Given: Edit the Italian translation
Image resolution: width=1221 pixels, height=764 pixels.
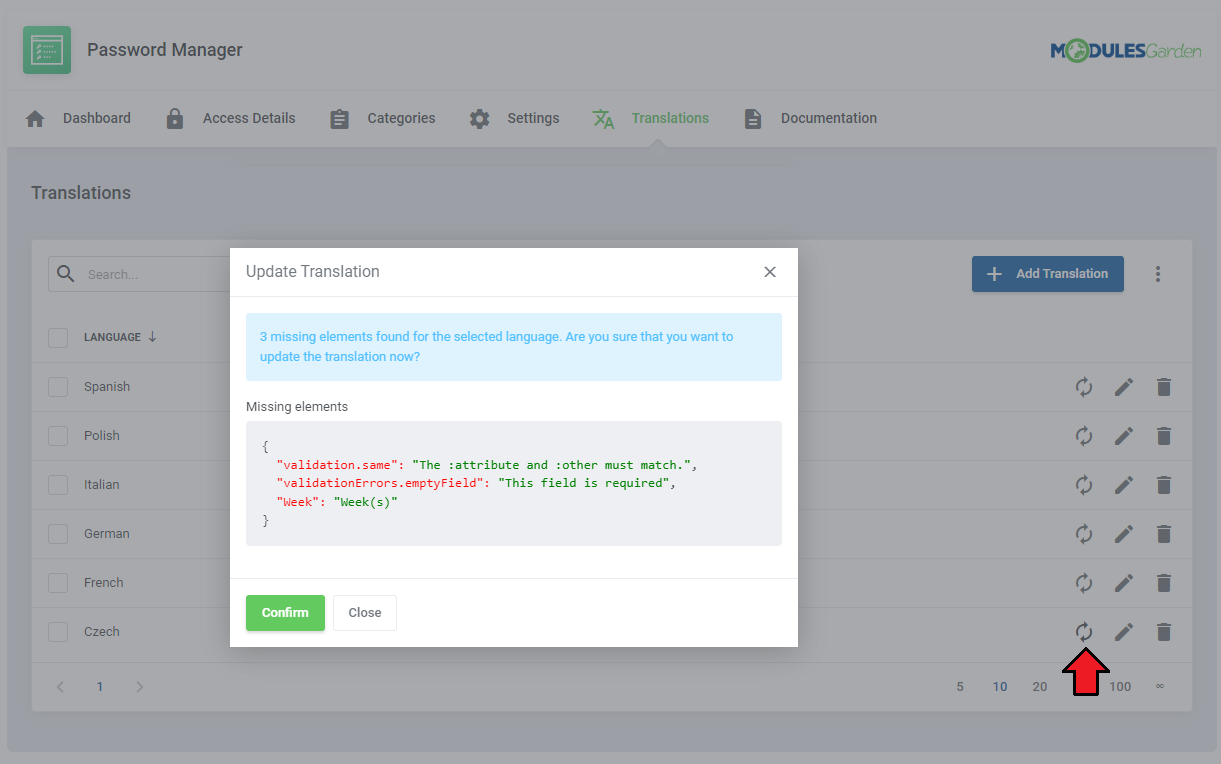Looking at the screenshot, I should pos(1124,485).
